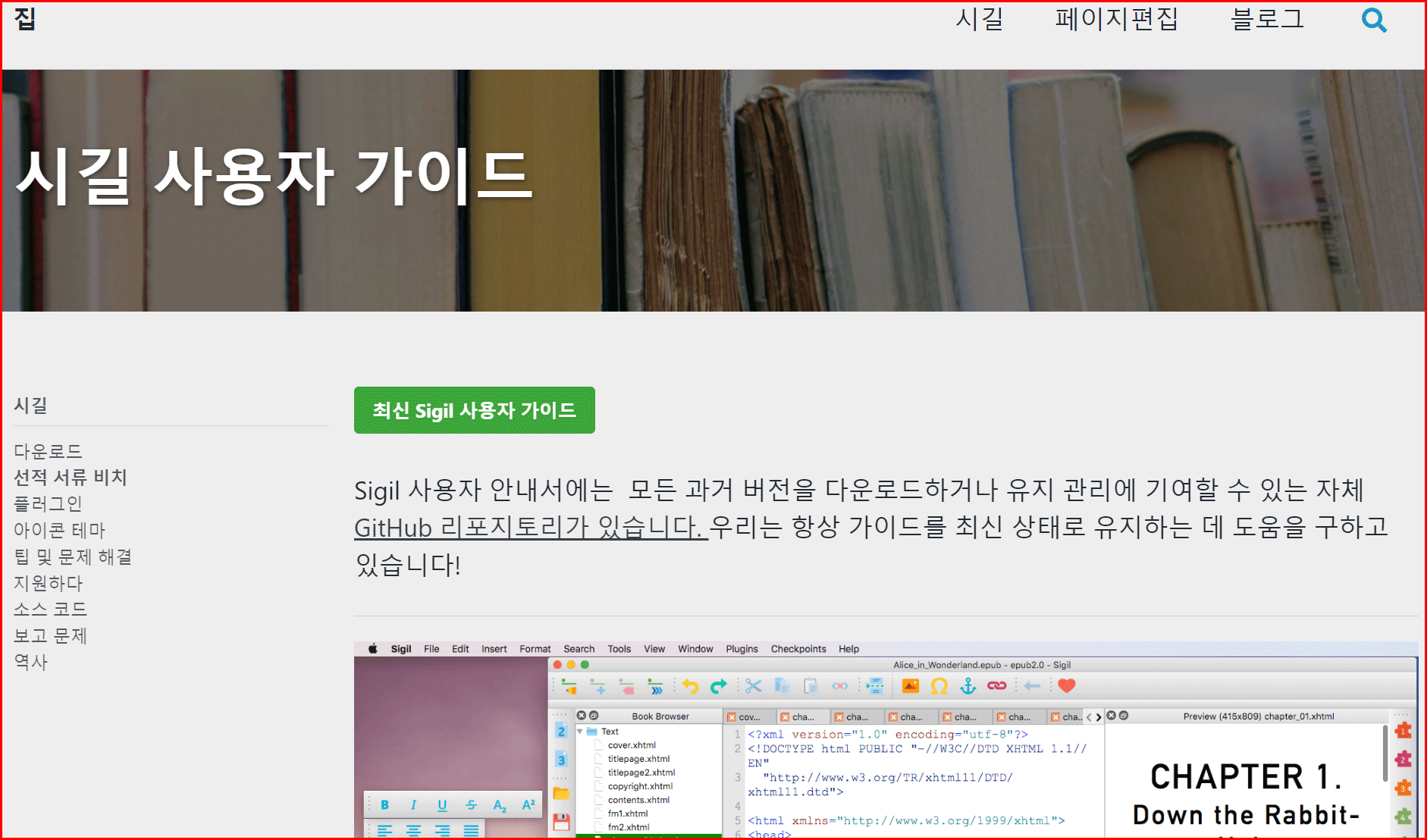The image size is (1427, 840).
Task: Click the split-at-cursor icon in Sigil toolbar
Action: (x=875, y=686)
